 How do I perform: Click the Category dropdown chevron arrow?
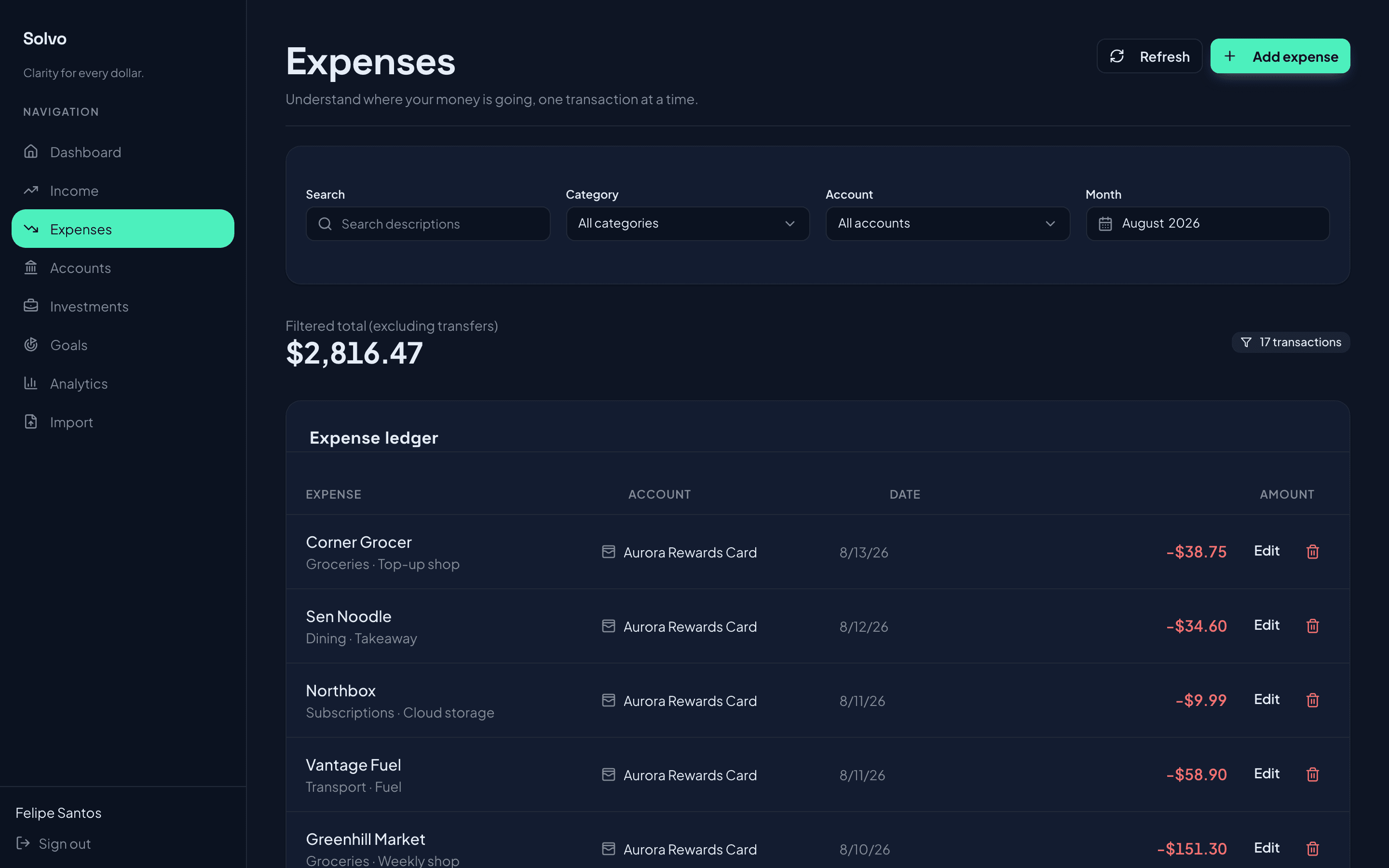coord(790,224)
